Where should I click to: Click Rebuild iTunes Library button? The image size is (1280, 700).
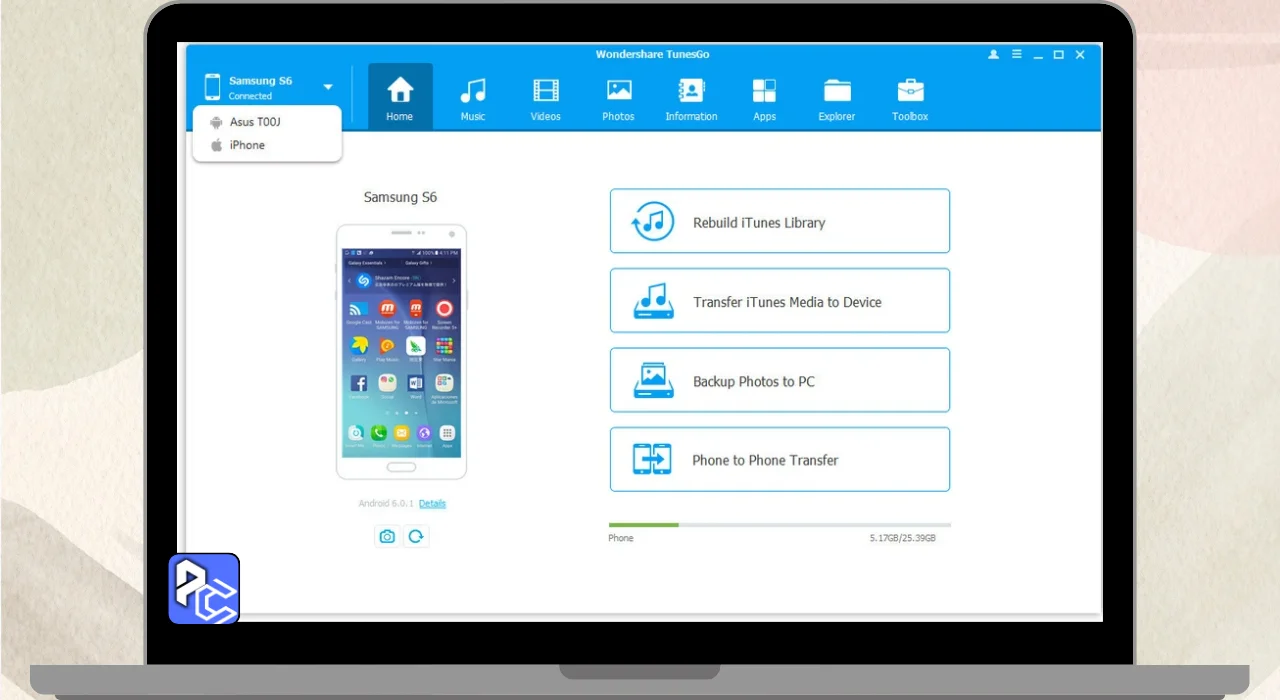point(780,221)
